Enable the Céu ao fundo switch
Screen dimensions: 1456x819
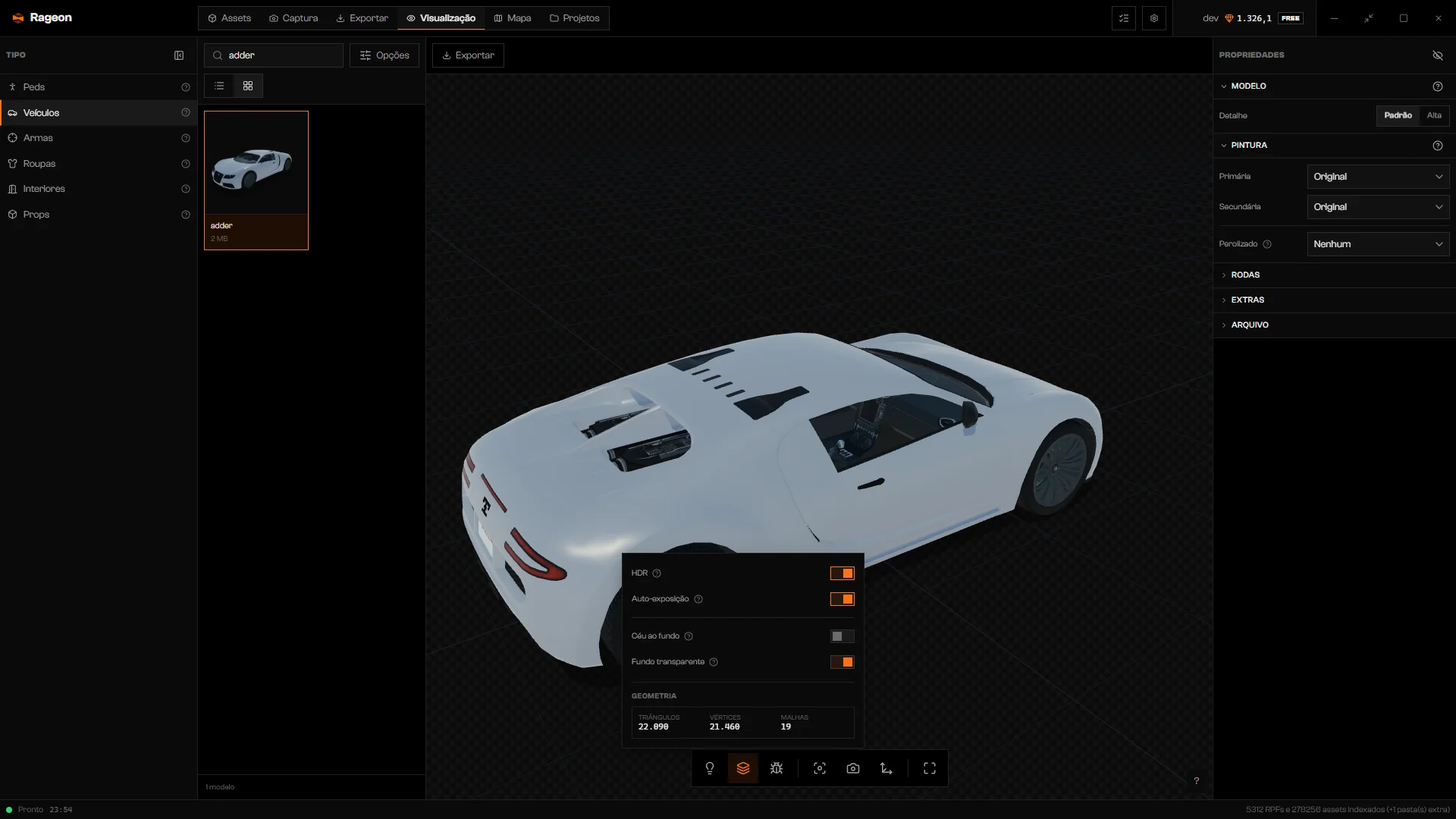(x=842, y=636)
